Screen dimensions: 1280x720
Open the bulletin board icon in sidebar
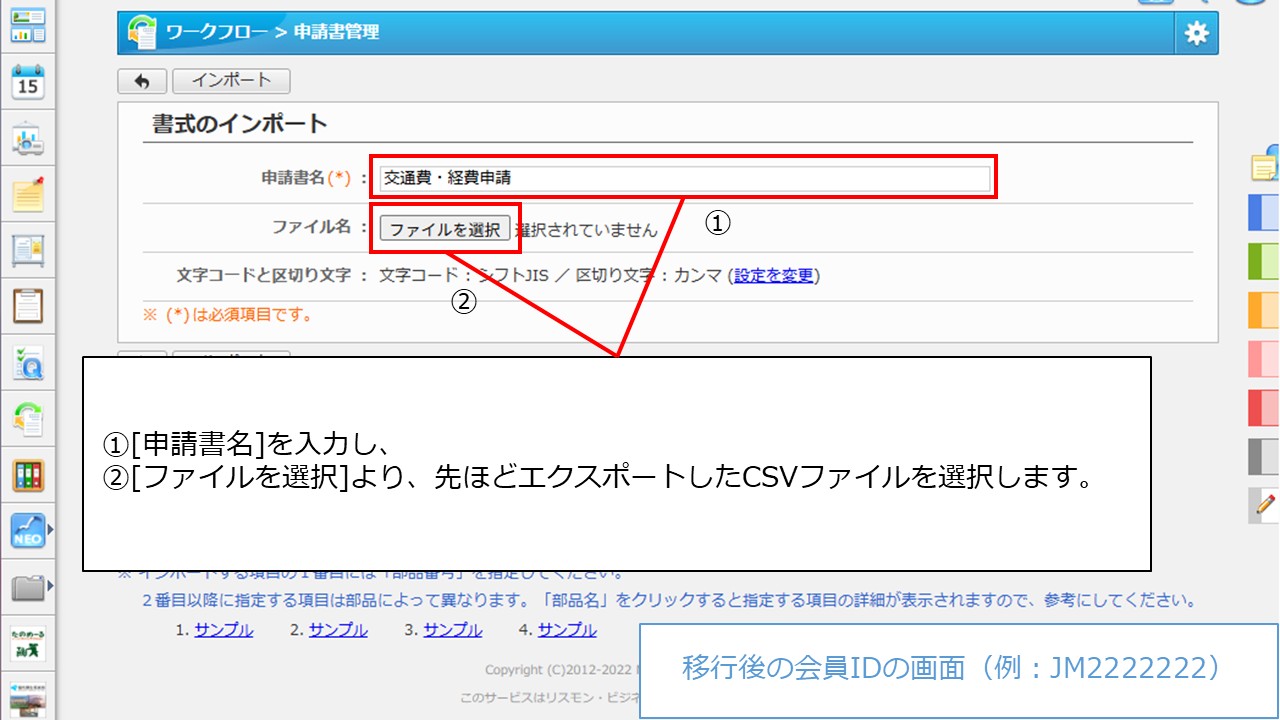click(27, 250)
